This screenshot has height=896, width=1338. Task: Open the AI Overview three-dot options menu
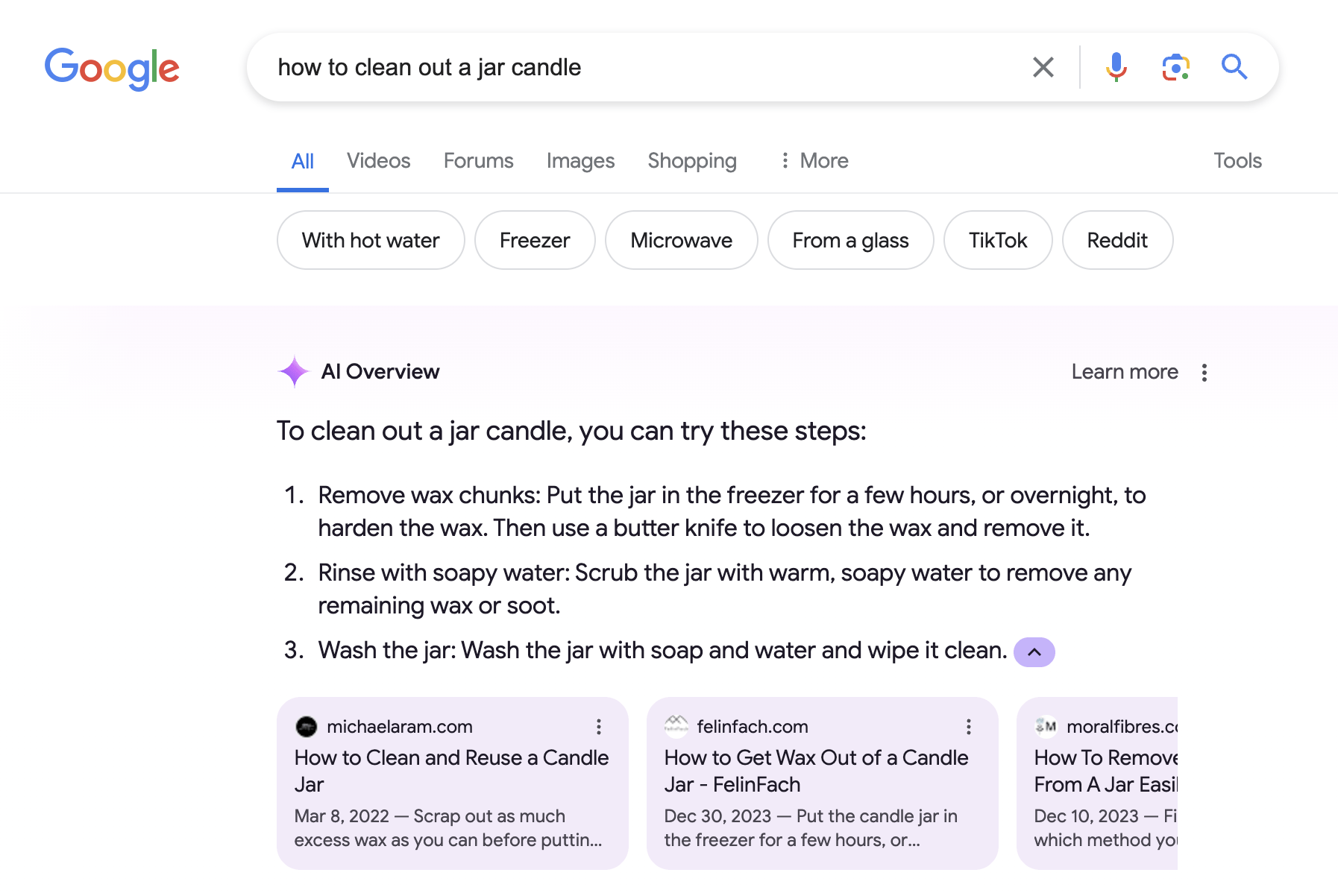(1204, 372)
